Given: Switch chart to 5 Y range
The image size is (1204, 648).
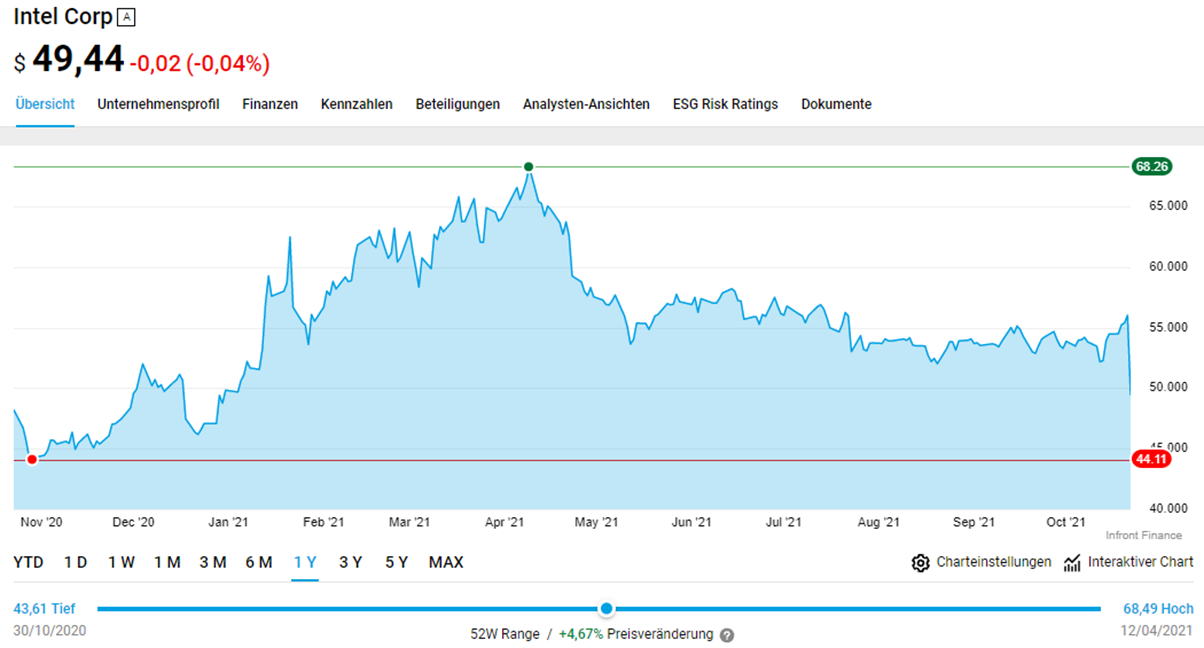Looking at the screenshot, I should pos(397,563).
